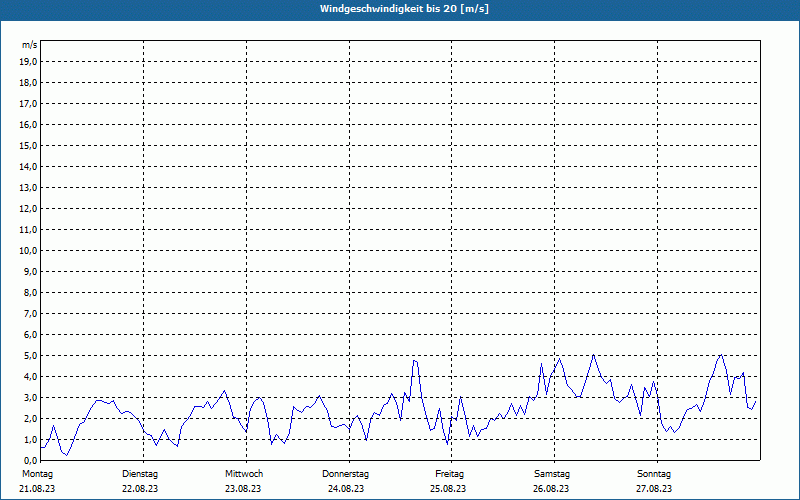Select the date 23.08.23

pyautogui.click(x=243, y=489)
